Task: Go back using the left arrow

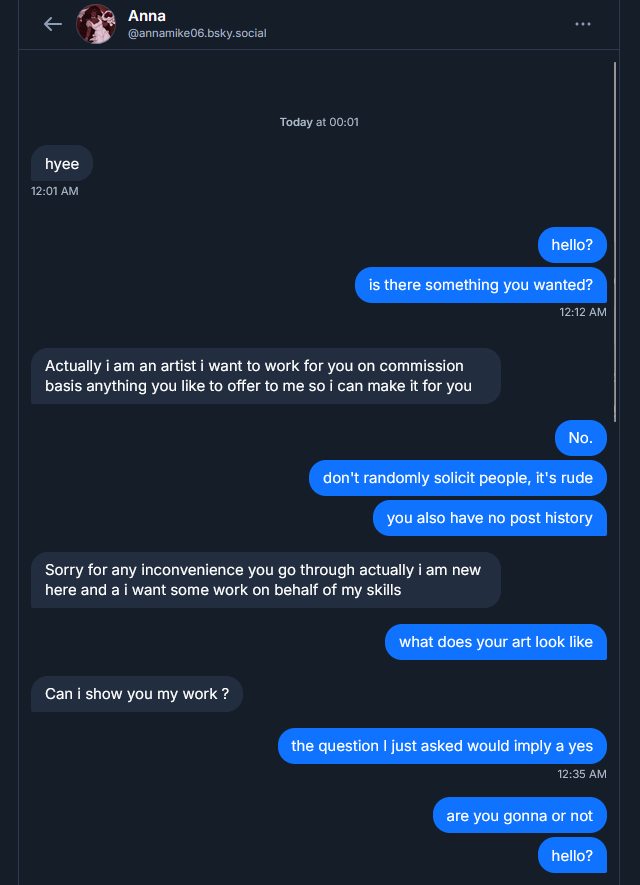Action: [x=53, y=24]
